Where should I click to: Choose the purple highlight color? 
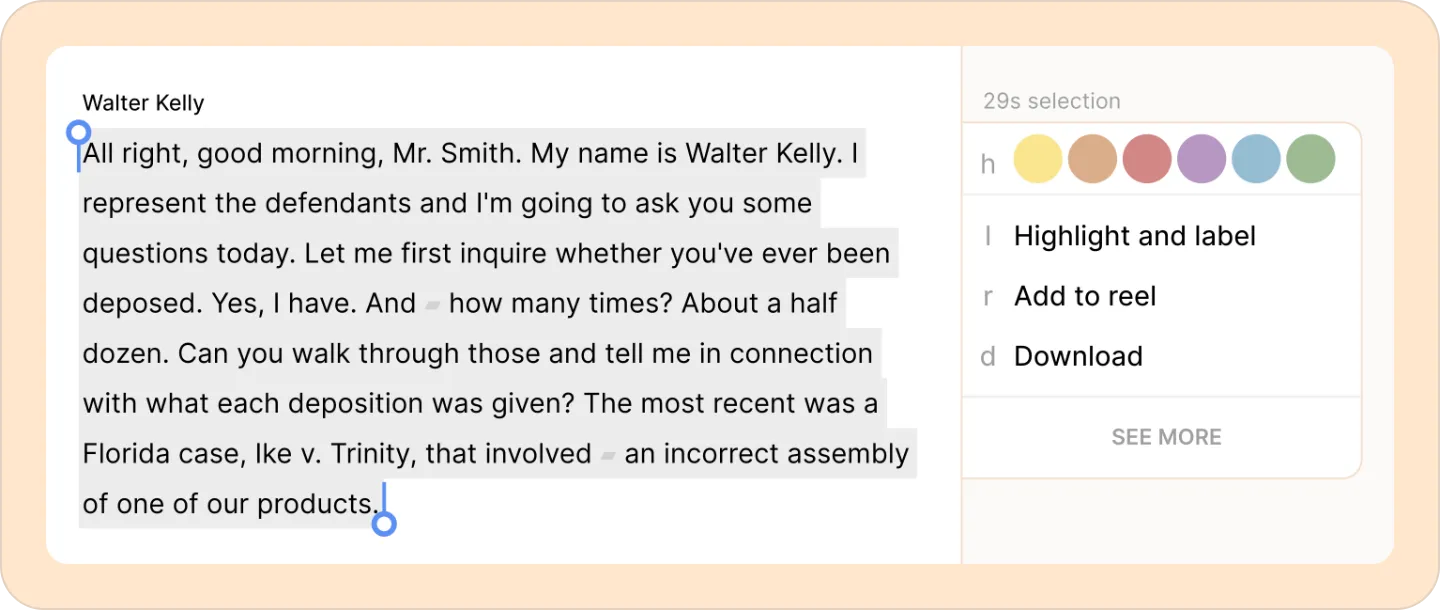coord(1201,159)
